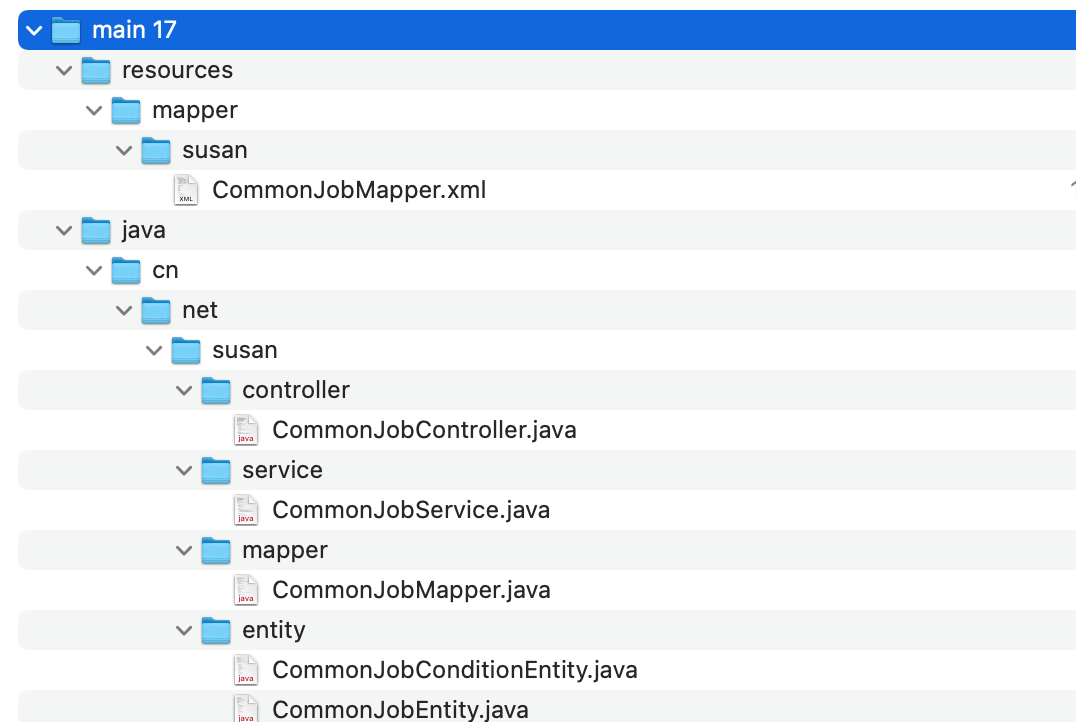1076x722 pixels.
Task: Click the CommonJobController.java file icon
Action: (x=246, y=430)
